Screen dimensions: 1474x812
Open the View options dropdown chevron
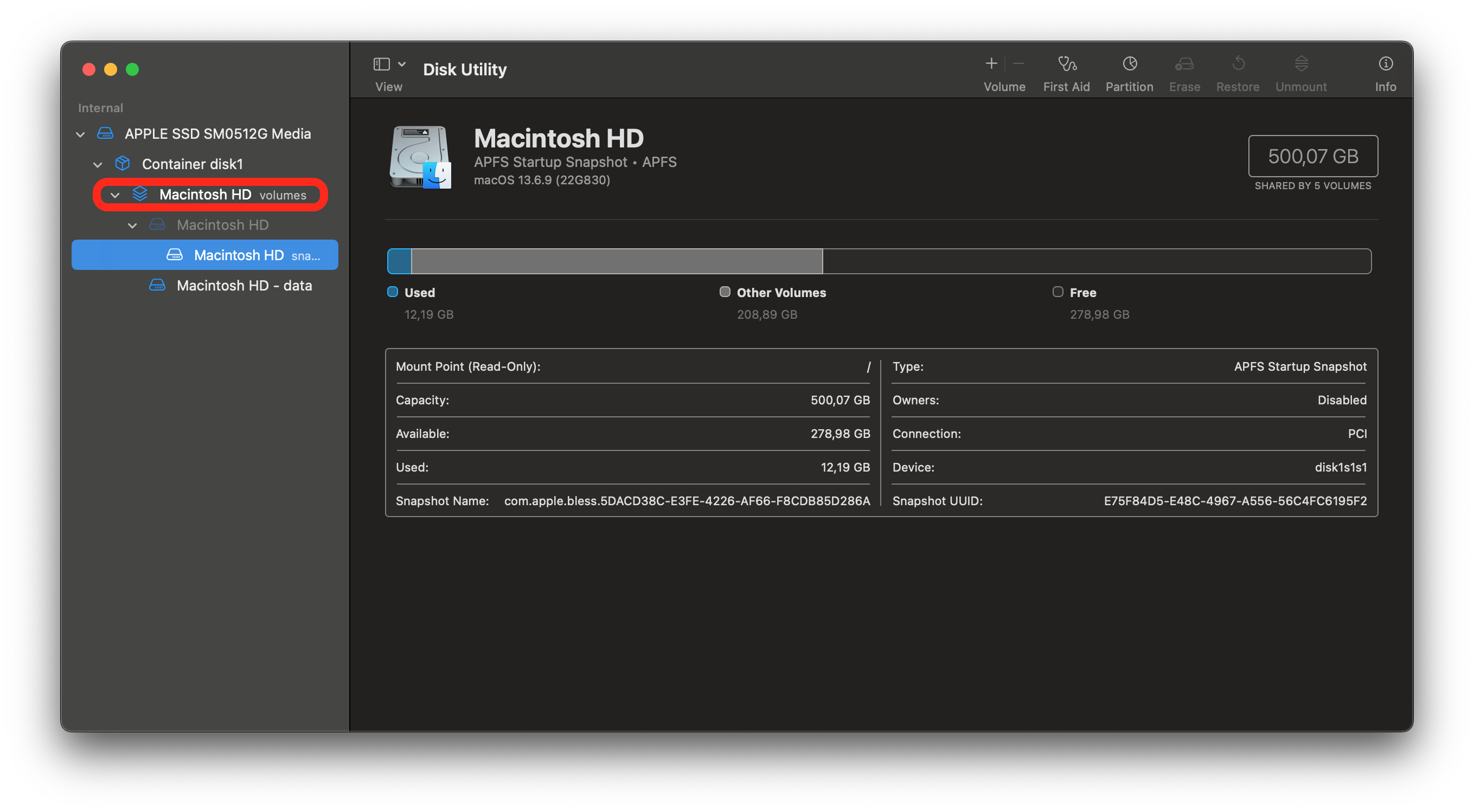point(402,64)
